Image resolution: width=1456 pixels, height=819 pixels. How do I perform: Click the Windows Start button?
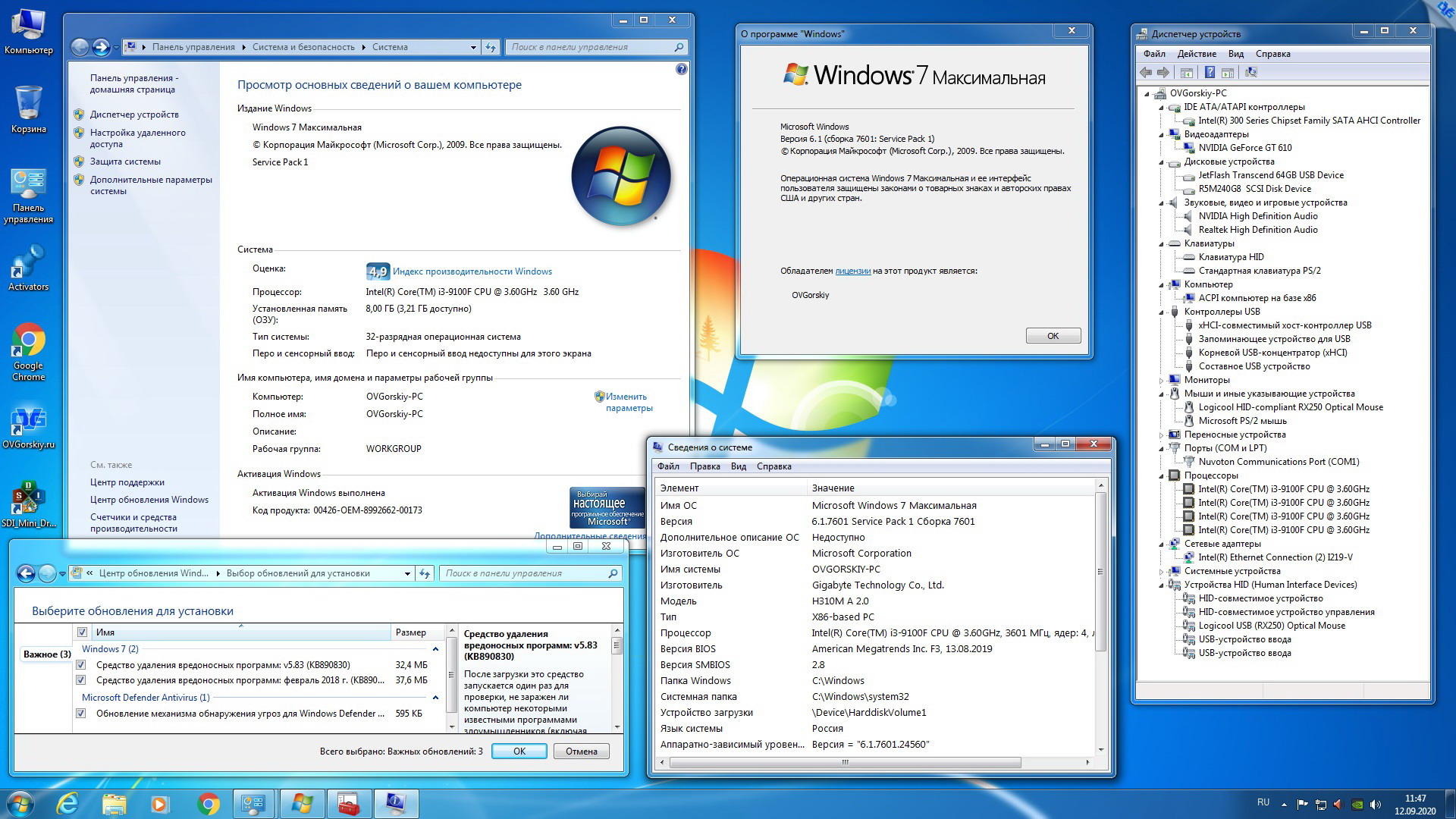click(x=20, y=804)
